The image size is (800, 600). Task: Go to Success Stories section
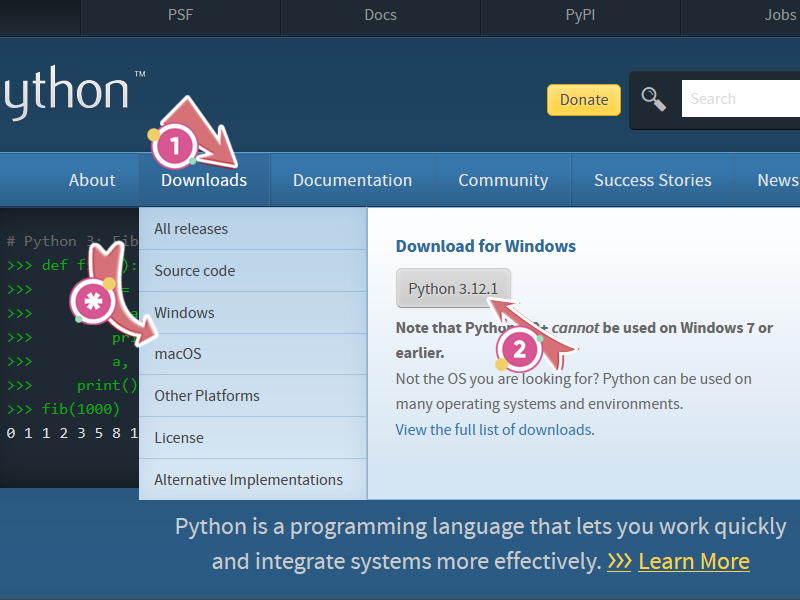[x=652, y=180]
